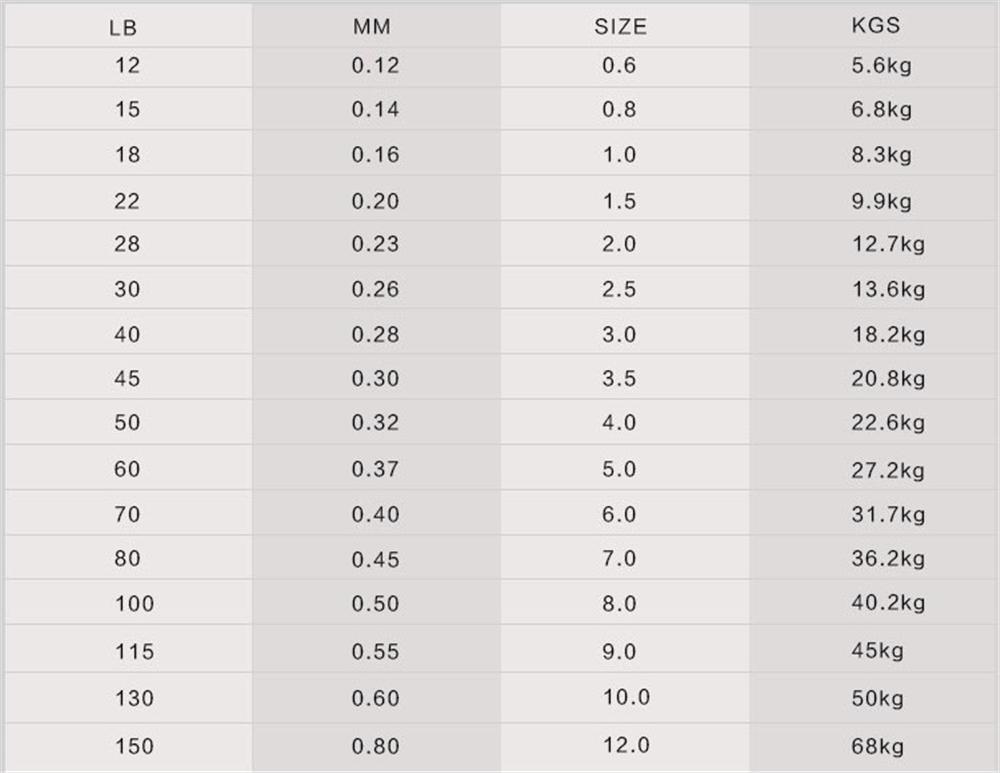Click the MM column header
Image resolution: width=1000 pixels, height=773 pixels.
pyautogui.click(x=373, y=26)
